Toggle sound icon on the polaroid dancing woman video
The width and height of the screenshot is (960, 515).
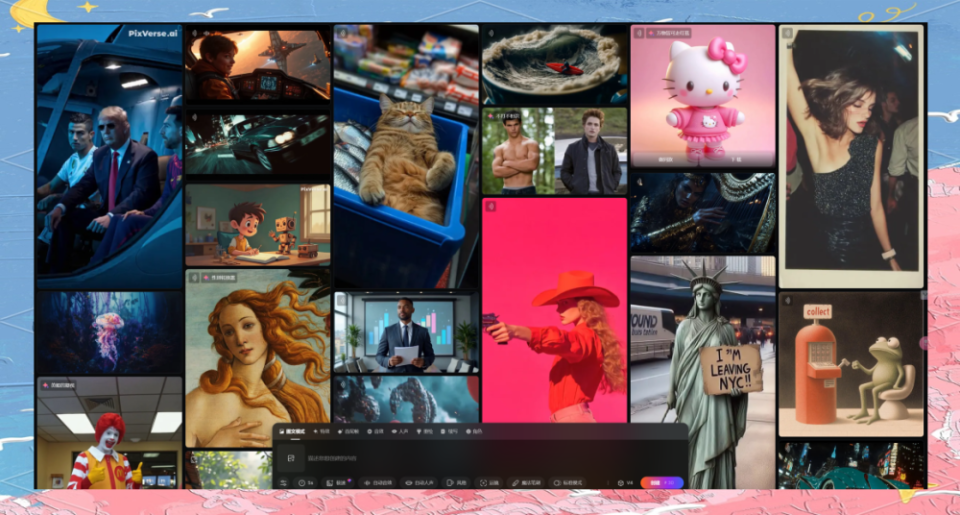(x=787, y=33)
